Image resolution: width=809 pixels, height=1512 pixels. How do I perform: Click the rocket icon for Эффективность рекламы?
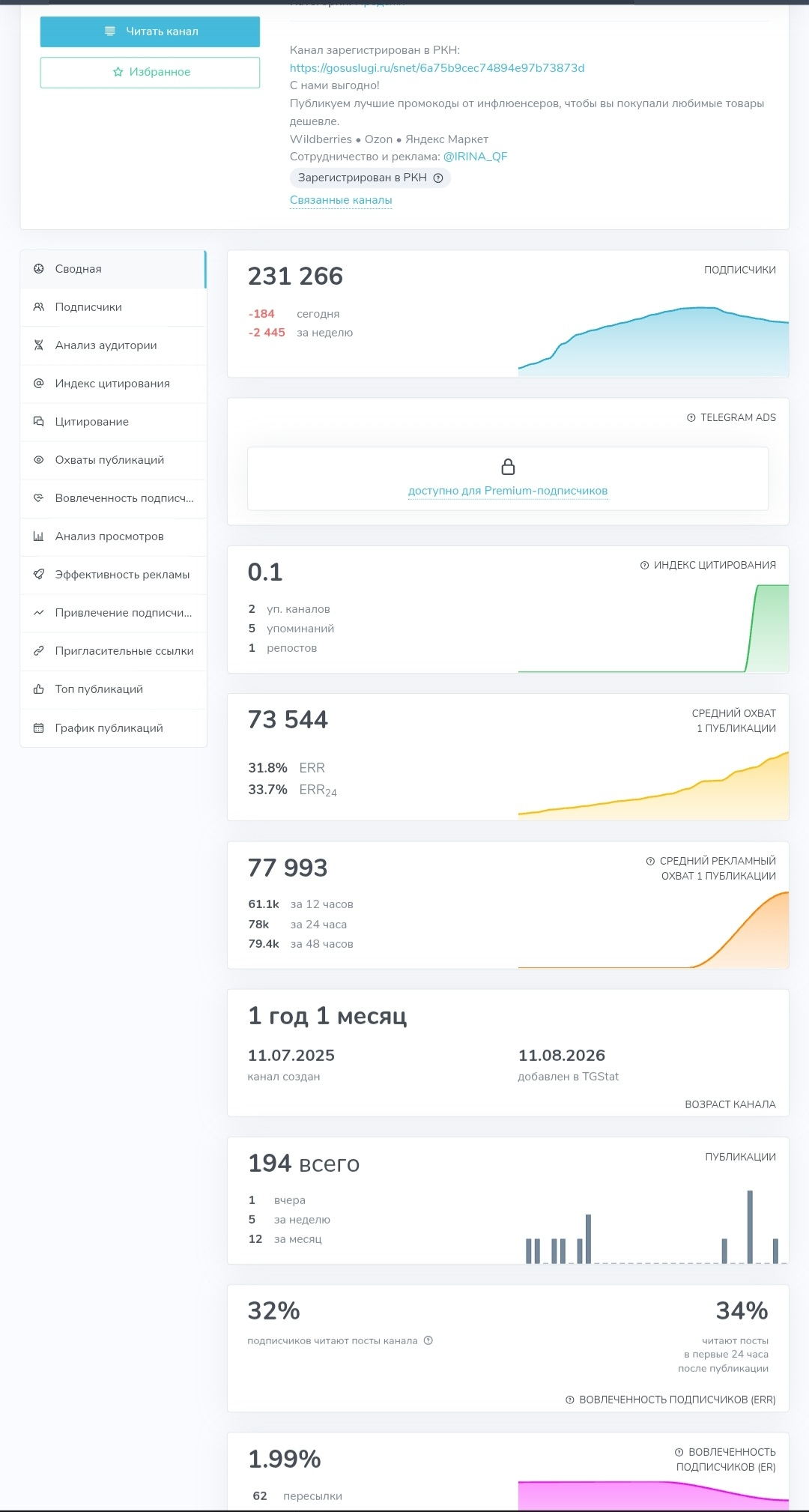(39, 575)
